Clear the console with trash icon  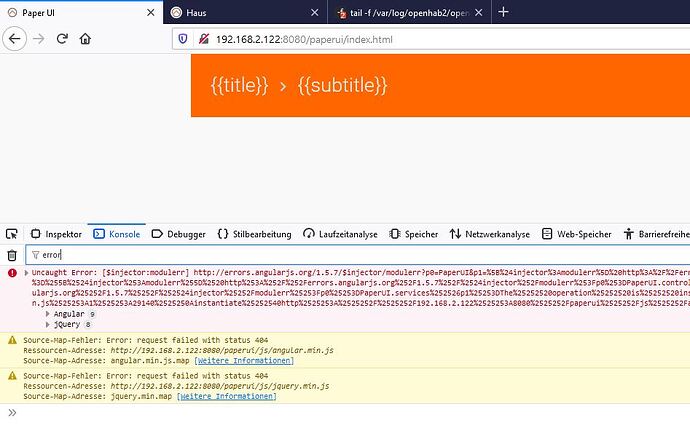pos(12,255)
